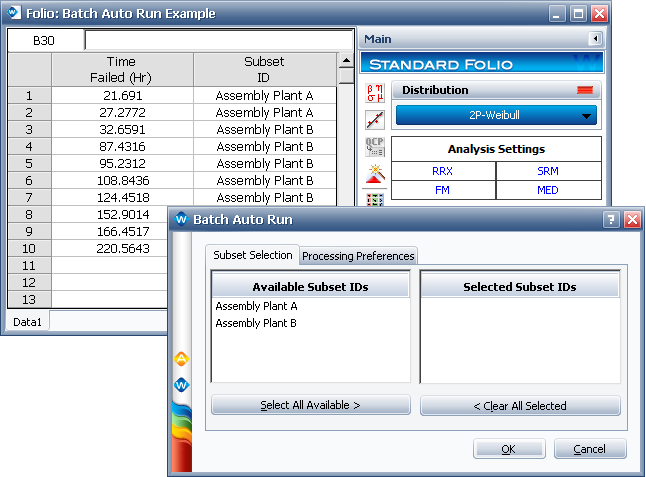Screen dimensions: 646x477
Task: Toggle the RRX analysis setting
Action: [x=443, y=171]
